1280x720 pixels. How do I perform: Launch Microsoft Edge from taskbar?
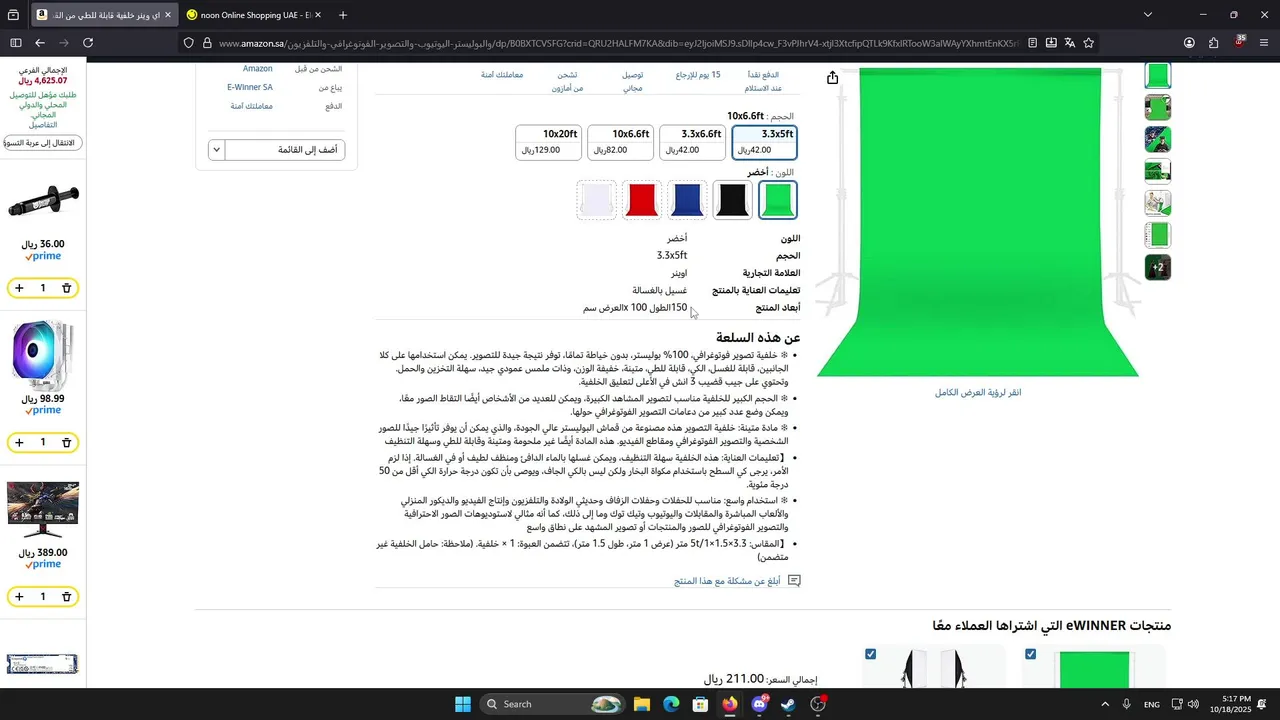coord(671,704)
